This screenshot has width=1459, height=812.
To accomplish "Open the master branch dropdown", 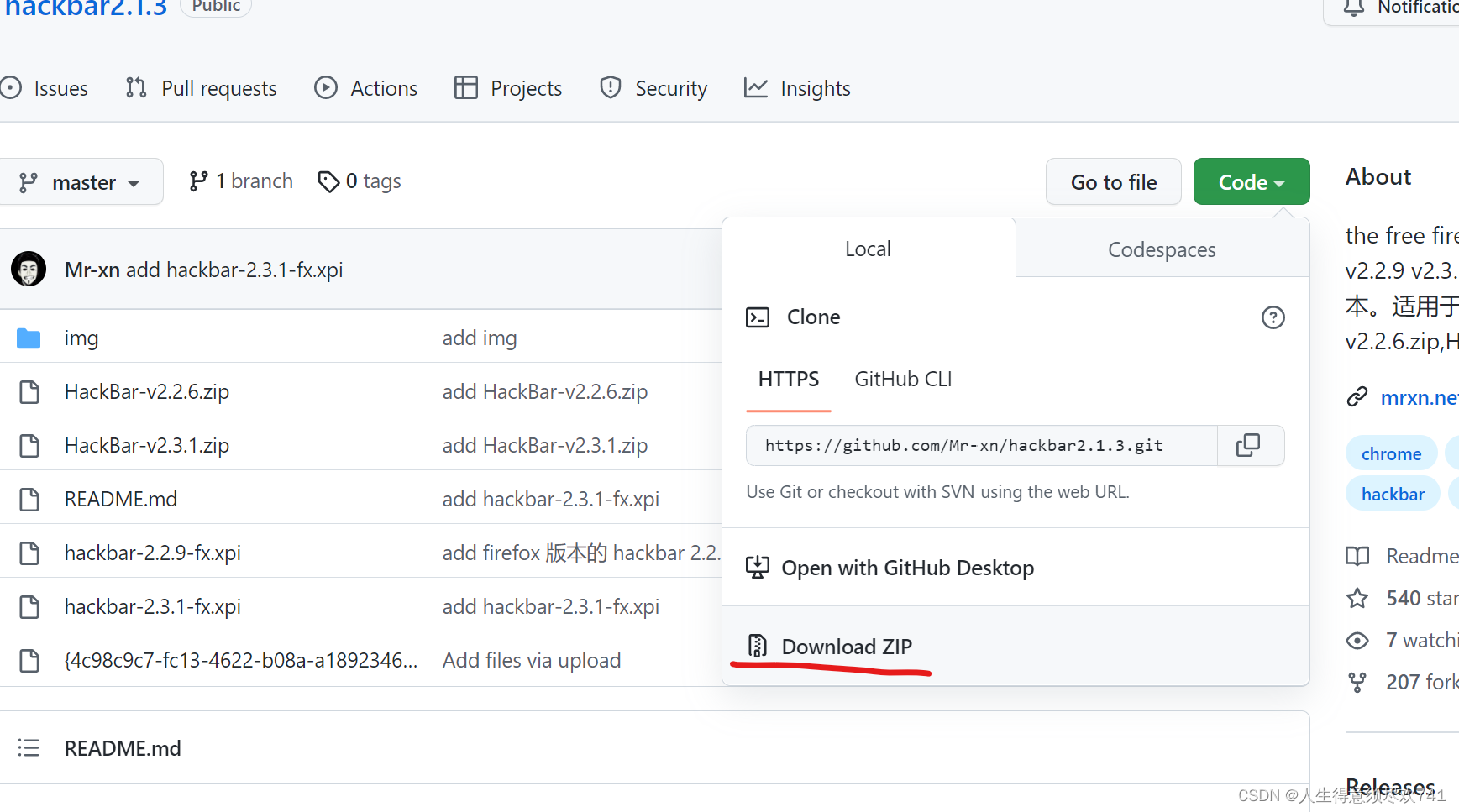I will click(81, 181).
